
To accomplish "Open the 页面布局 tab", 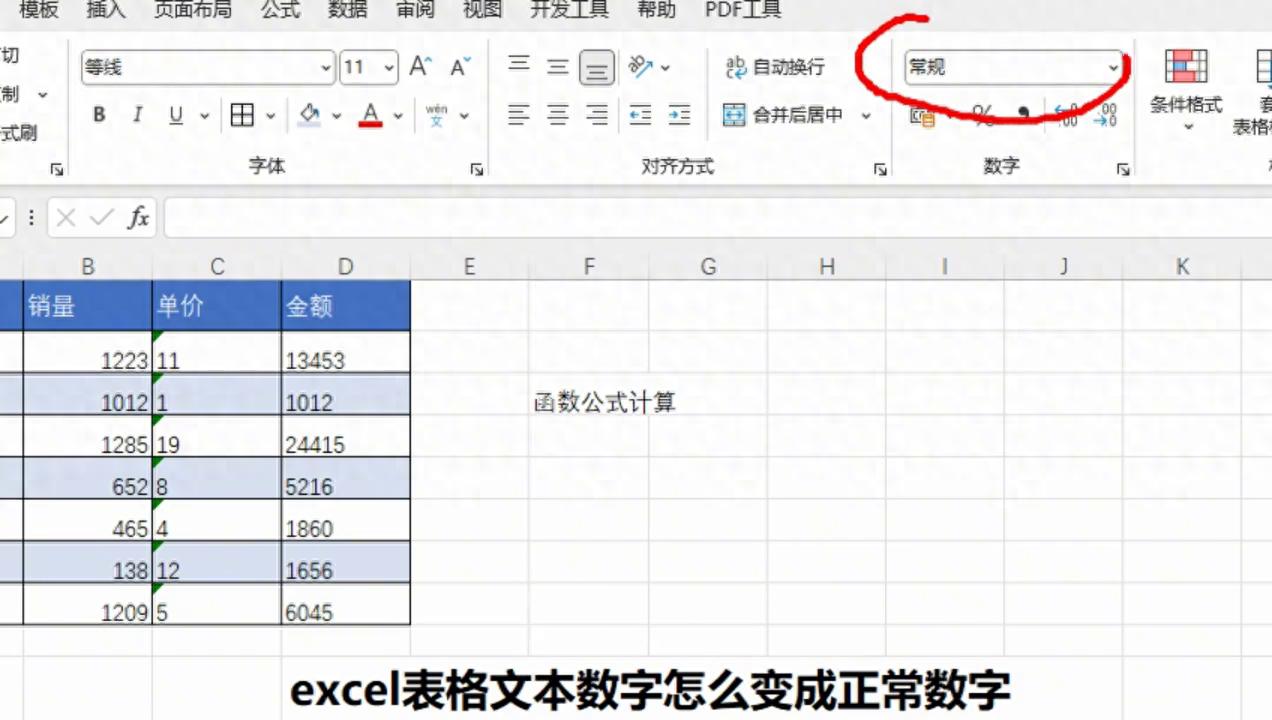I will coord(192,10).
